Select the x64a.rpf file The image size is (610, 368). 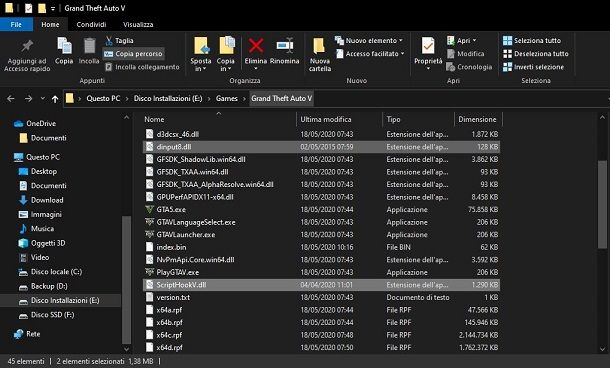pos(321,310)
